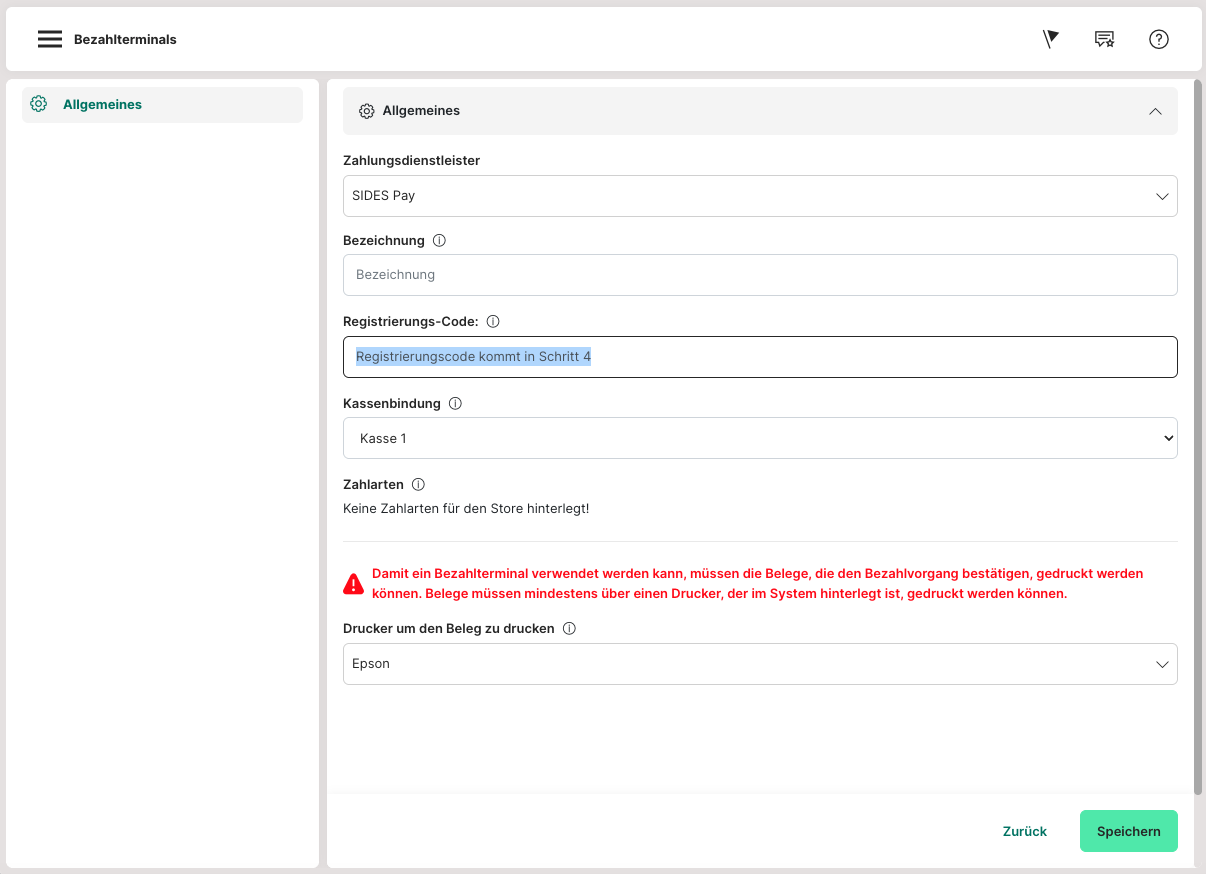The image size is (1206, 874).
Task: Open the feedback chat icon
Action: point(1104,39)
